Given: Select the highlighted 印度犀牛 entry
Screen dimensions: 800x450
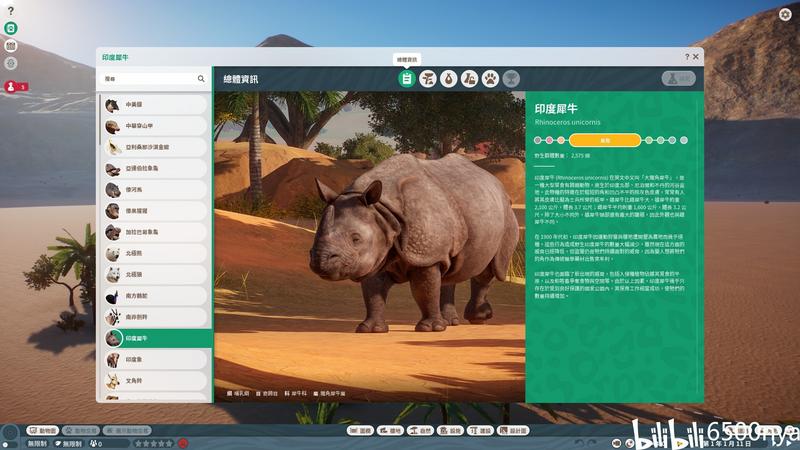Looking at the screenshot, I should [x=157, y=338].
